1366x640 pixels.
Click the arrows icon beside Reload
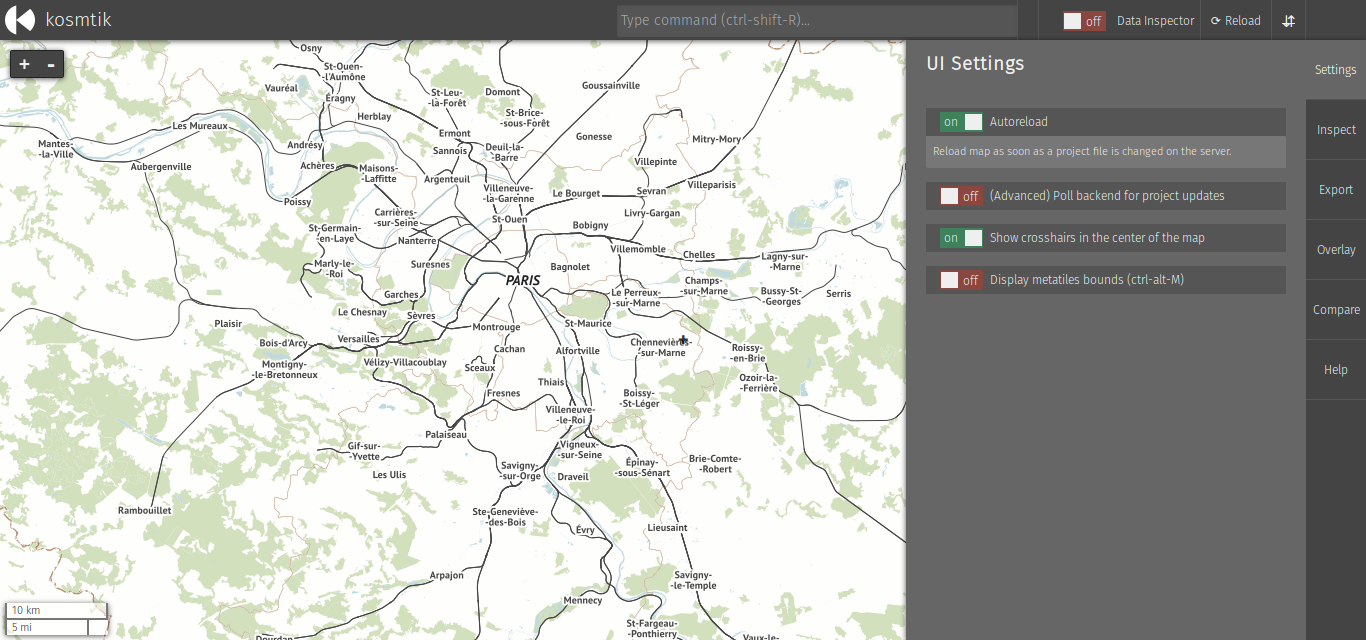[1289, 20]
